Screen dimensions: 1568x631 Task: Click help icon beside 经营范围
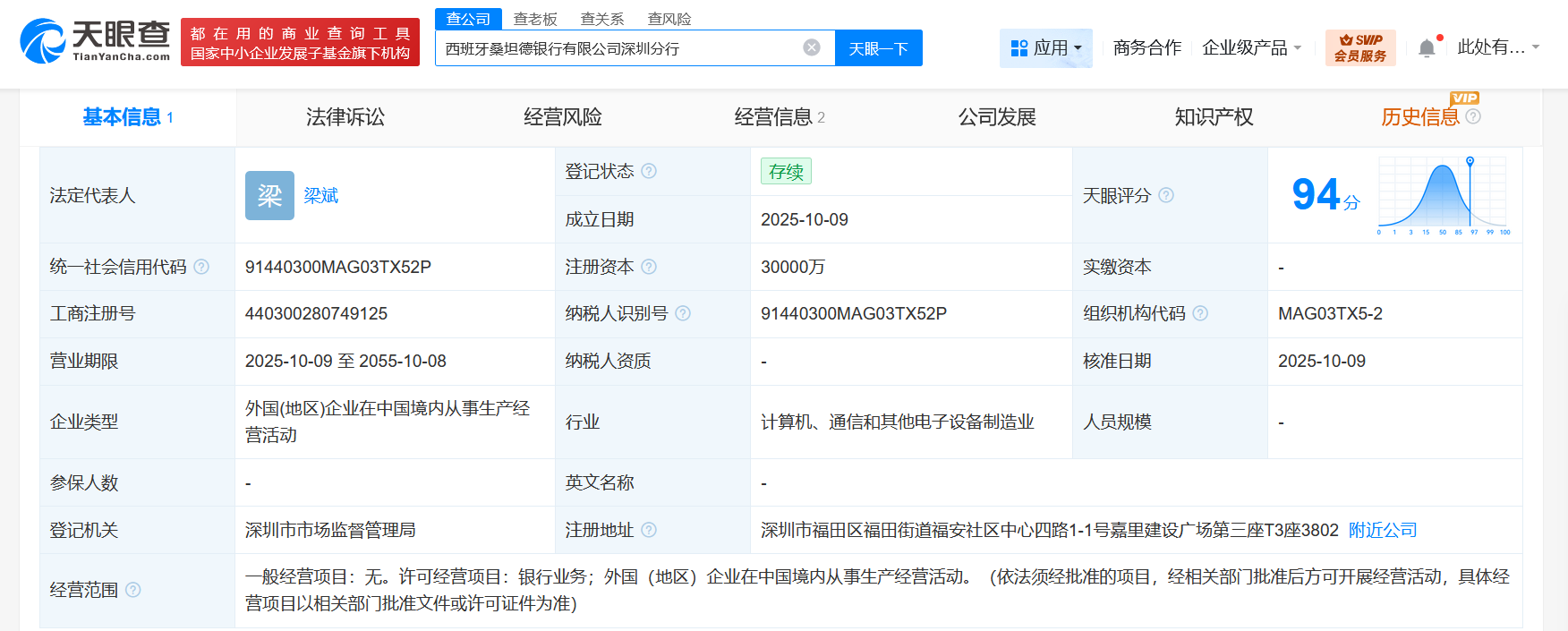pos(133,590)
